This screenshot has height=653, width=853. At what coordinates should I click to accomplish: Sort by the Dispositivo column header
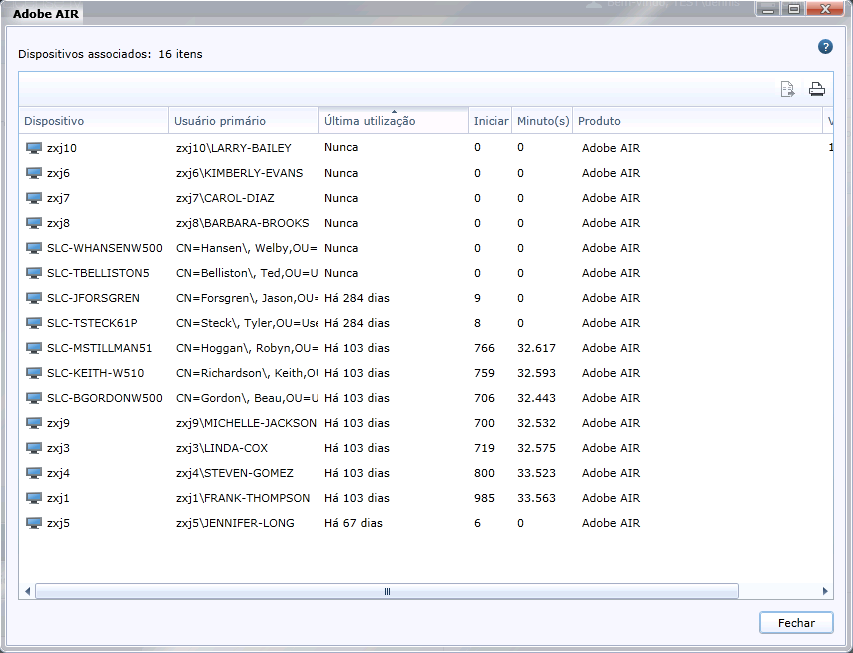point(94,121)
